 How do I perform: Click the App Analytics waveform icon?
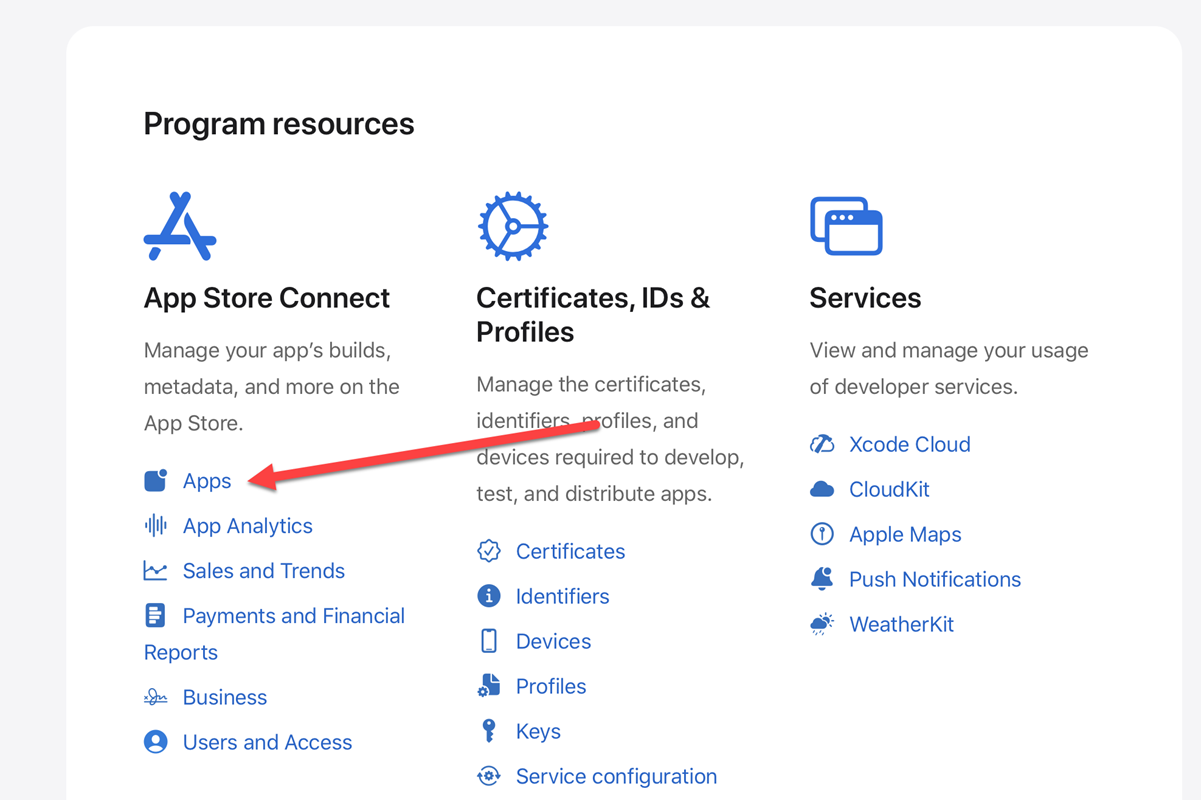(156, 526)
